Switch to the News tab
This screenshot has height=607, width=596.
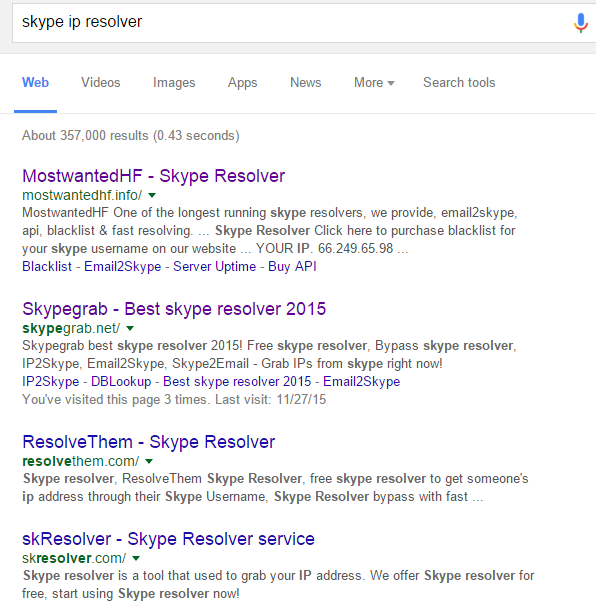click(305, 82)
